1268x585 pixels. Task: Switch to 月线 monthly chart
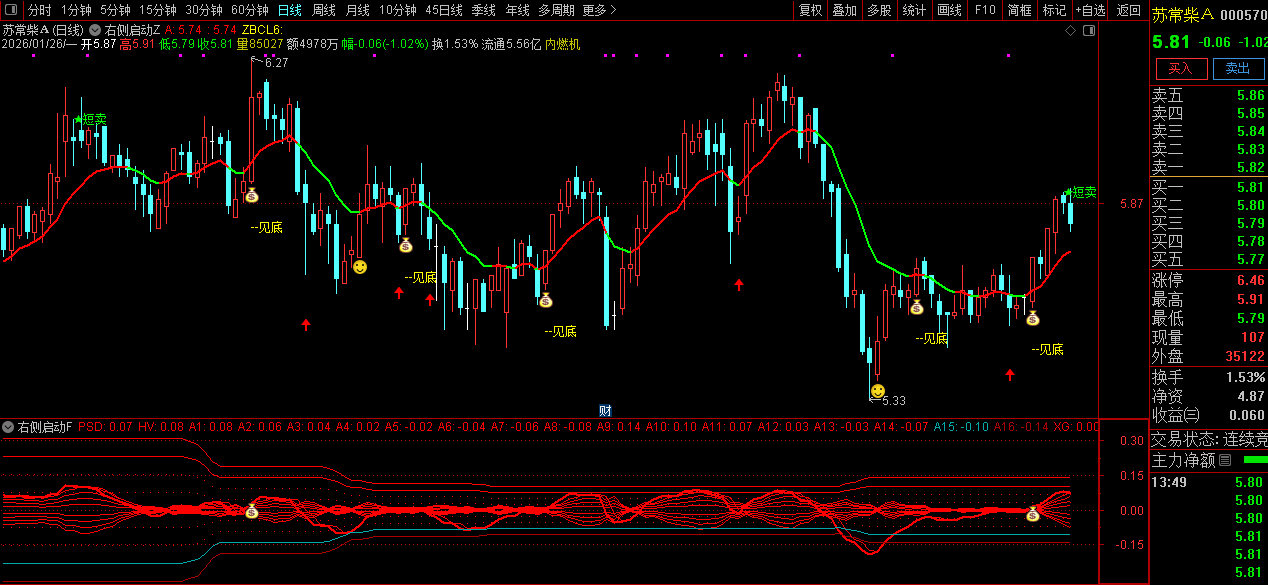pos(357,10)
